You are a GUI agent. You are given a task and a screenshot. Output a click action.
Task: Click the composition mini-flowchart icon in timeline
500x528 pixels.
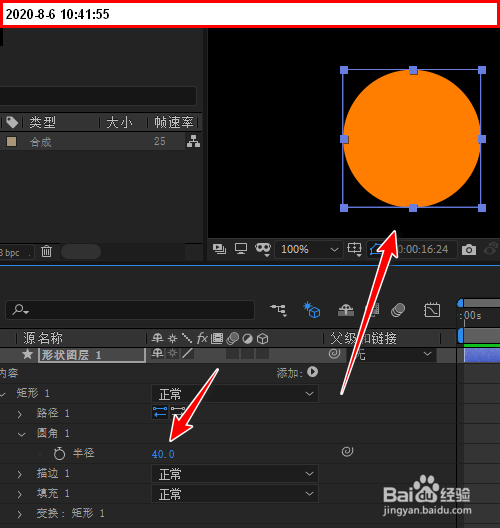click(x=278, y=310)
